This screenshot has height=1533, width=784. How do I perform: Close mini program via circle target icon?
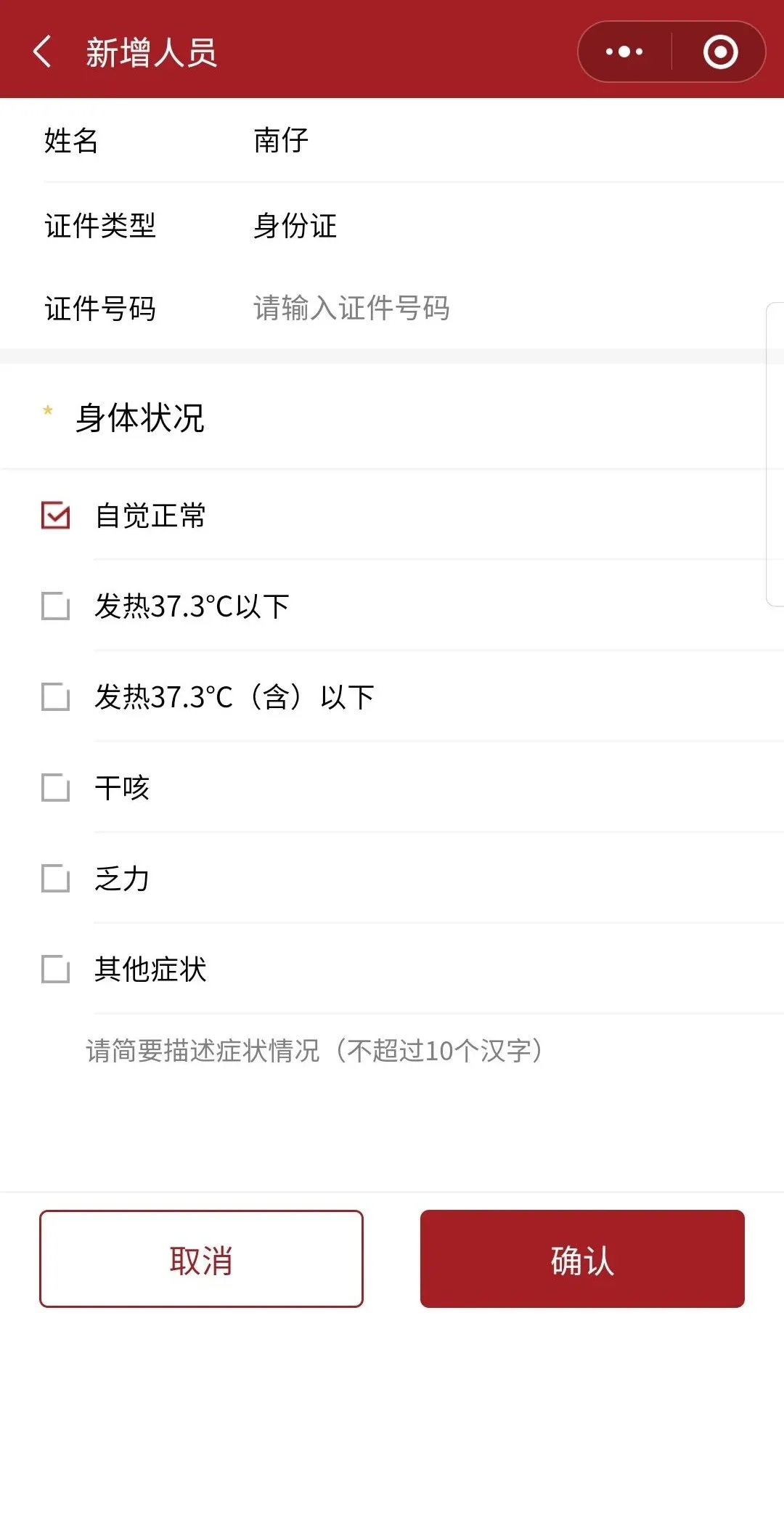pyautogui.click(x=720, y=52)
